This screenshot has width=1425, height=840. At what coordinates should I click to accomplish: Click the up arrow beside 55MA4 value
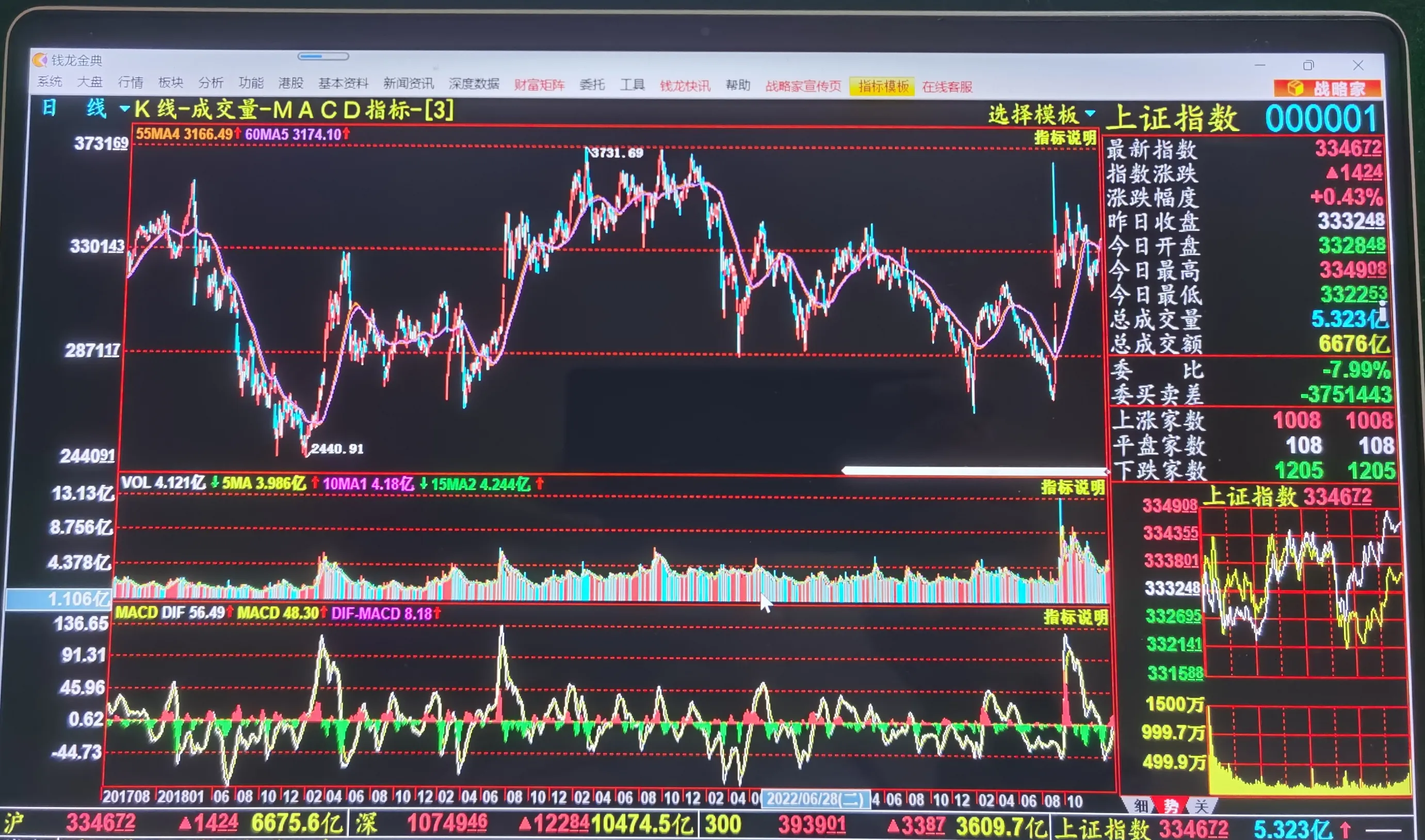238,134
